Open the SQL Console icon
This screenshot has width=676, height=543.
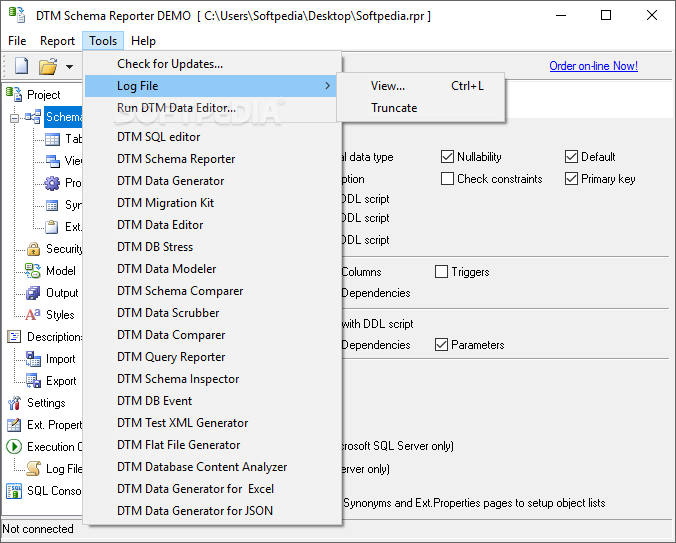(x=14, y=491)
